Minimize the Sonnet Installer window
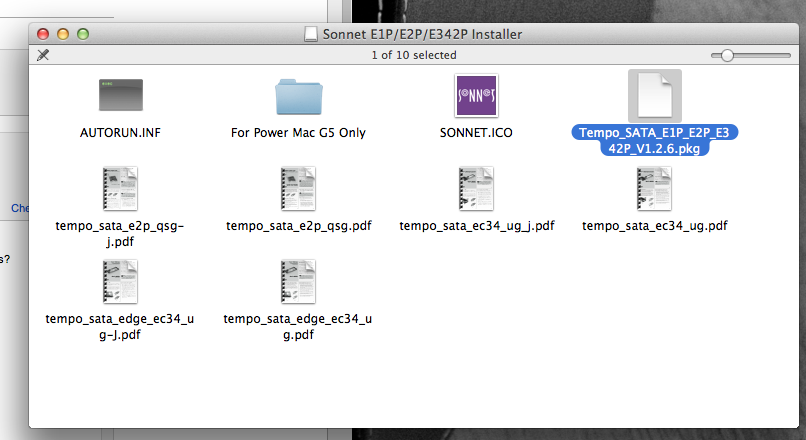The height and width of the screenshot is (440, 806). point(63,34)
